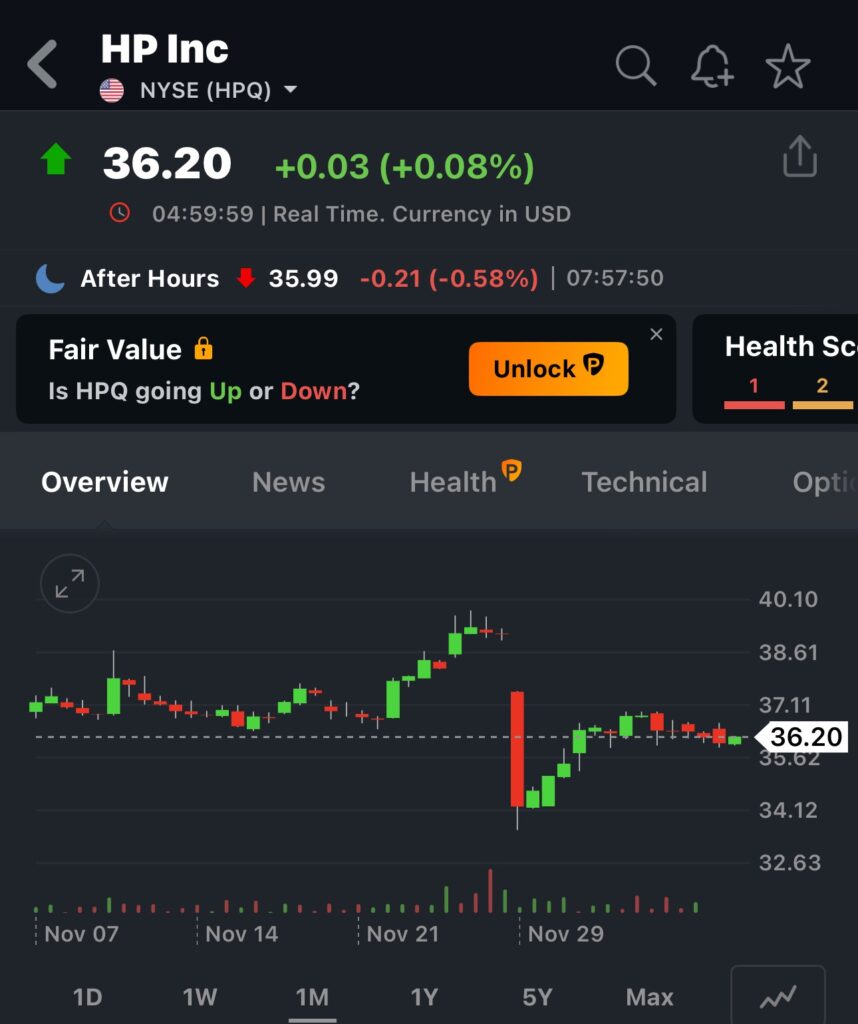Open the Health tab
Screen dimensions: 858x1024
pyautogui.click(x=453, y=482)
